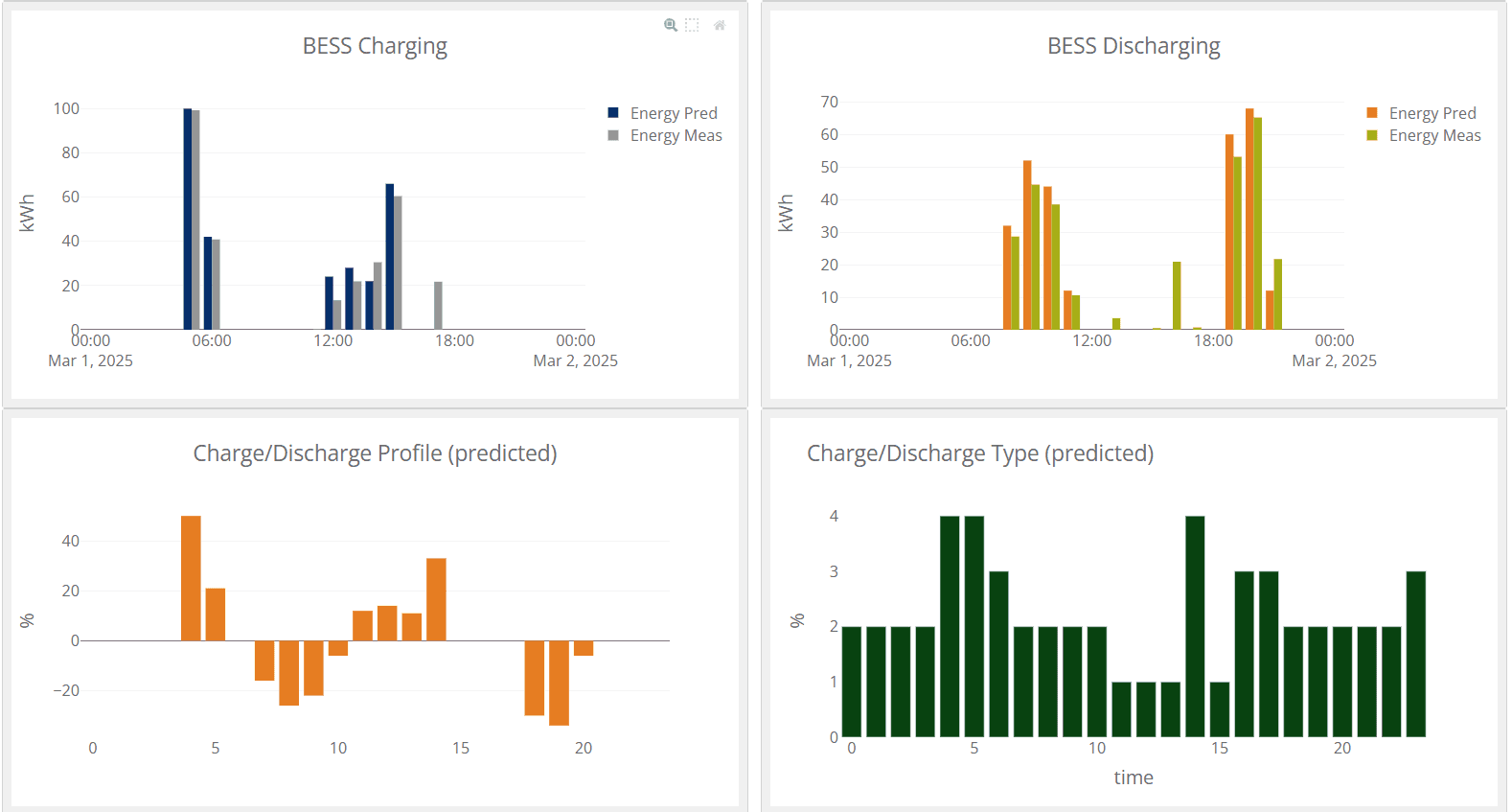
Task: Click the tallest orange bar in BESS Discharging
Action: 1249,219
